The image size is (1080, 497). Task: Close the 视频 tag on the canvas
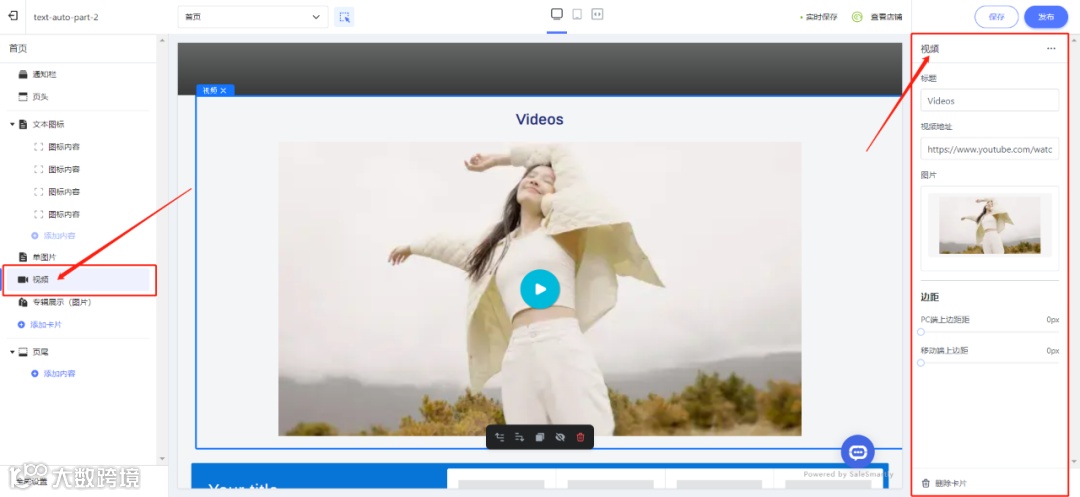(x=223, y=90)
